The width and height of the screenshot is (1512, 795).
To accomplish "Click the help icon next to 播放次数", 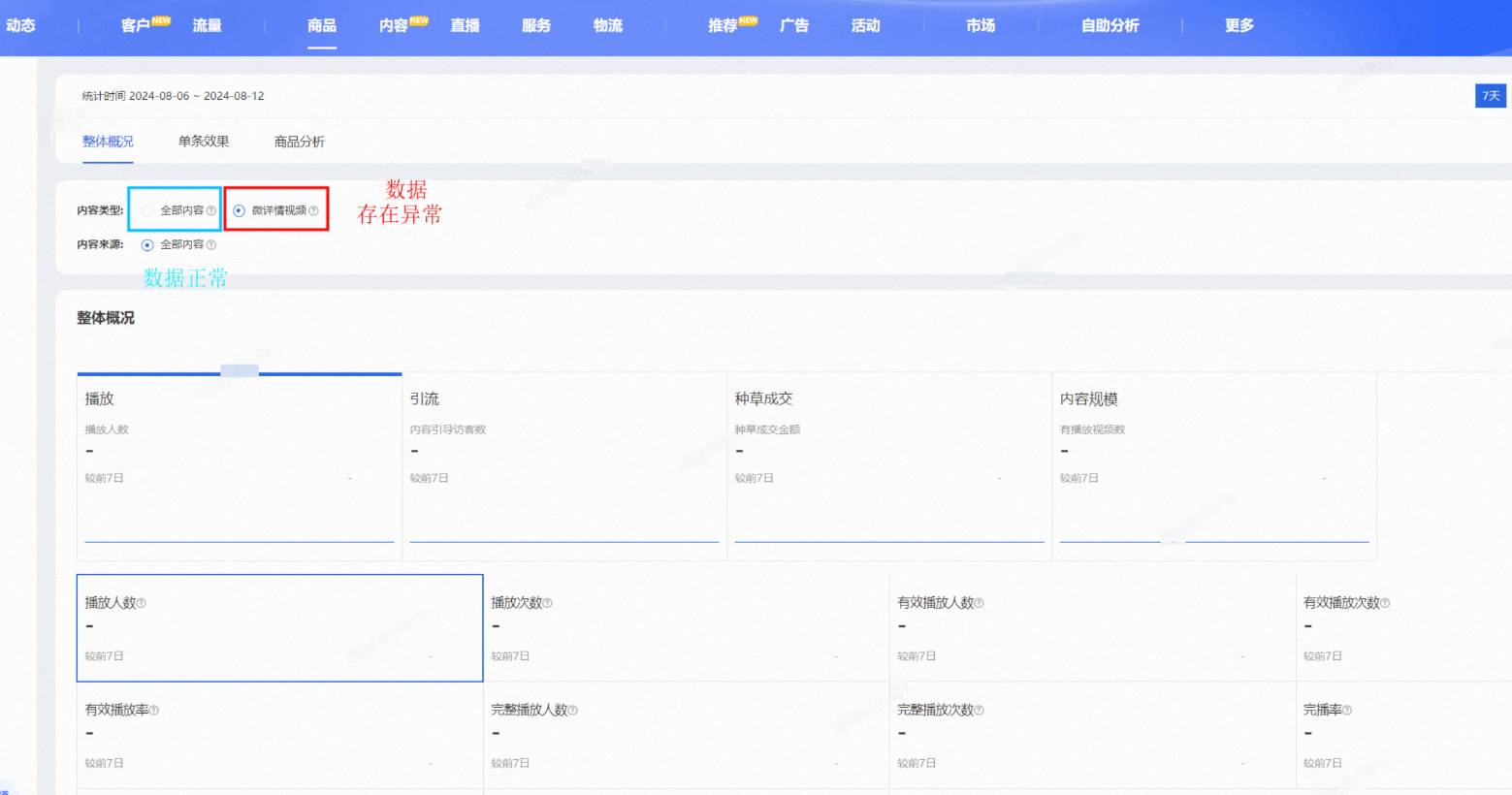I will [x=548, y=603].
